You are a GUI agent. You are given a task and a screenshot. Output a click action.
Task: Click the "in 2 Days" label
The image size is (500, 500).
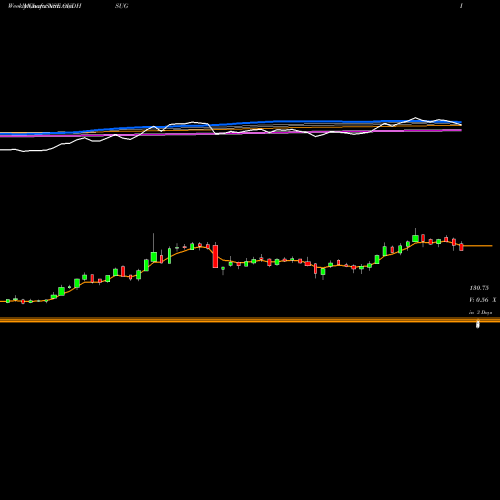click(480, 312)
